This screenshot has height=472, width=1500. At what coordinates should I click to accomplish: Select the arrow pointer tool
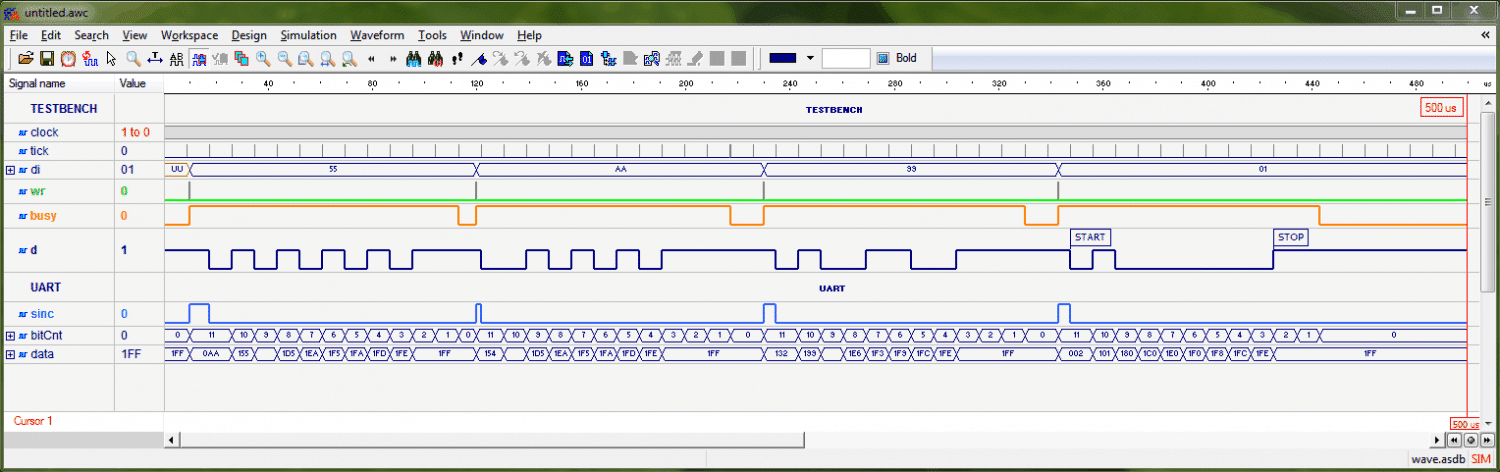[111, 59]
